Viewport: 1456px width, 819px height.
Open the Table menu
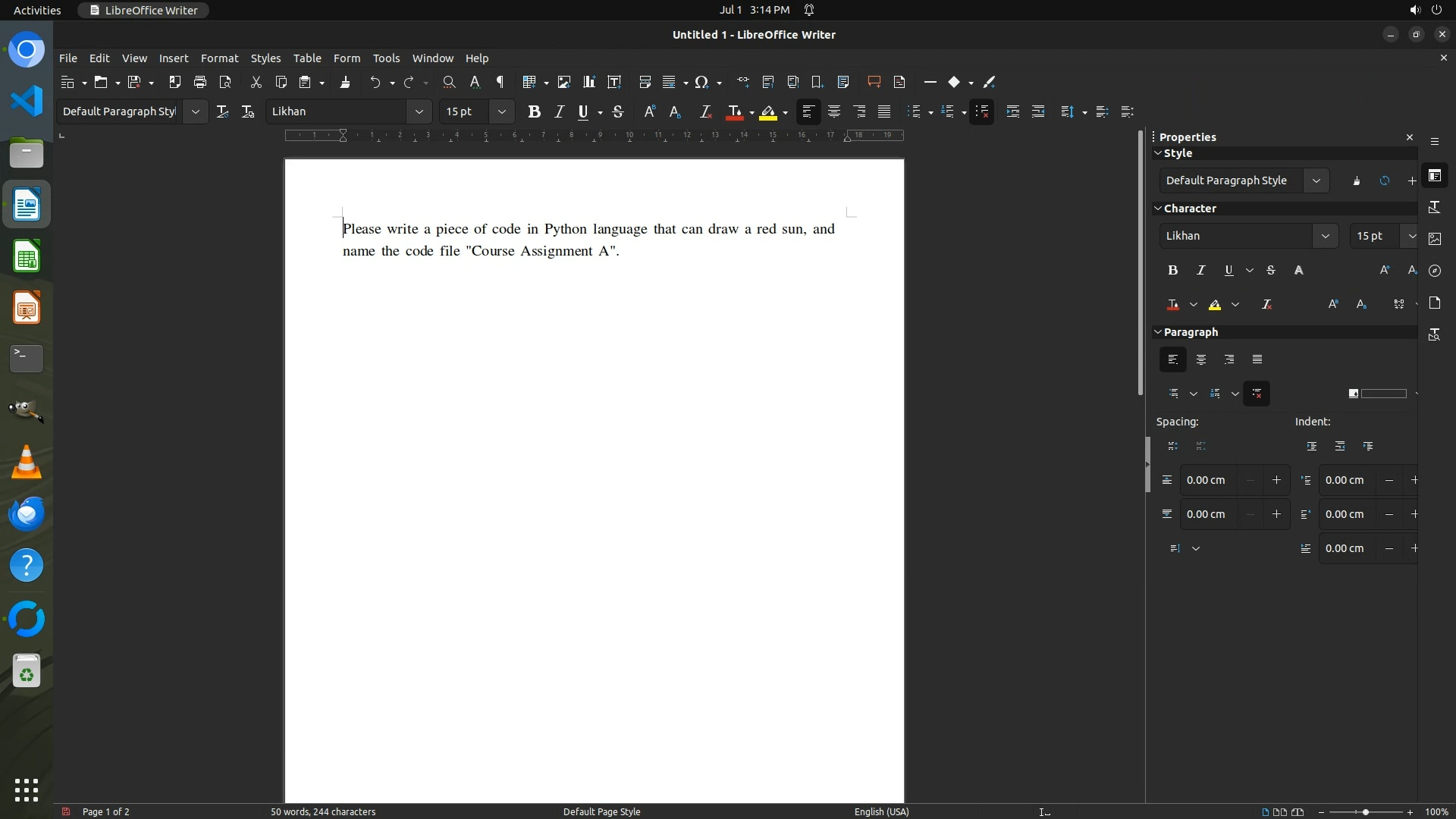[307, 58]
